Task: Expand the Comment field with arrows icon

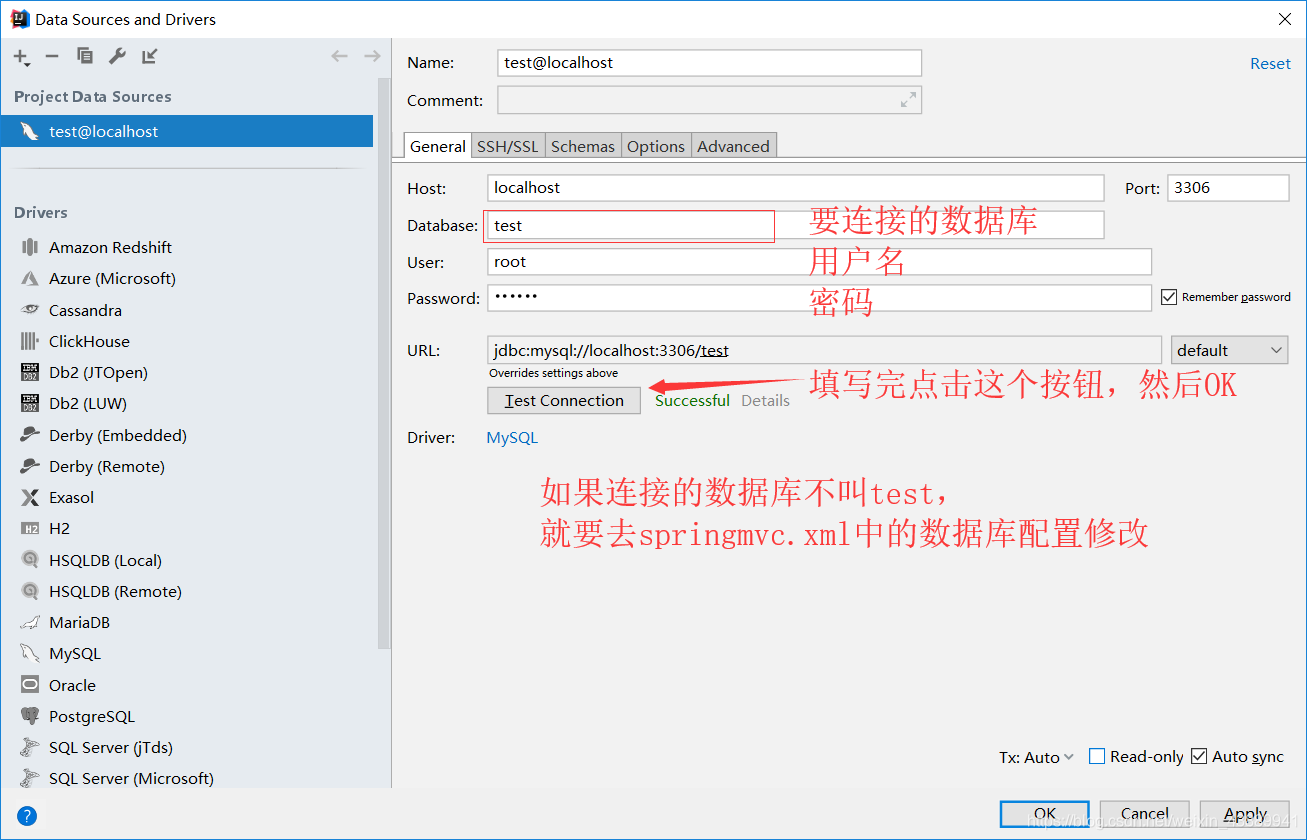Action: click(x=908, y=100)
